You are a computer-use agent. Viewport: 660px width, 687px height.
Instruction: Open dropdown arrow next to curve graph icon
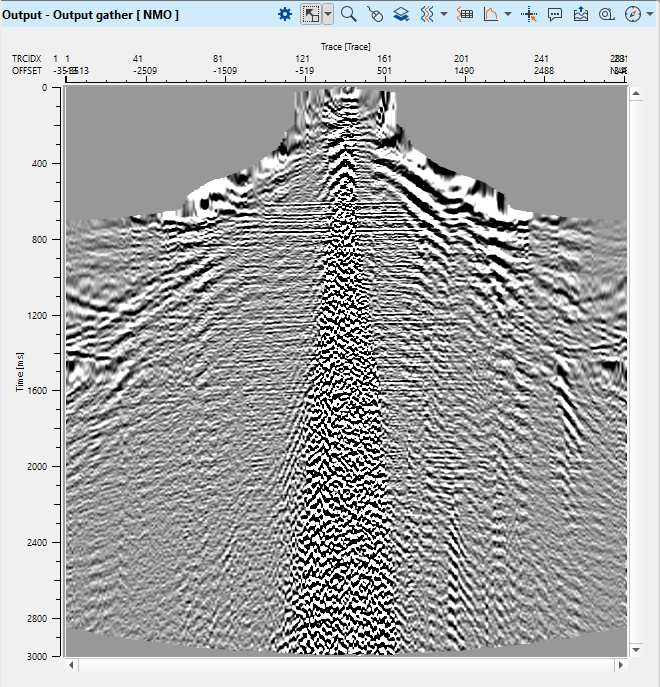508,14
